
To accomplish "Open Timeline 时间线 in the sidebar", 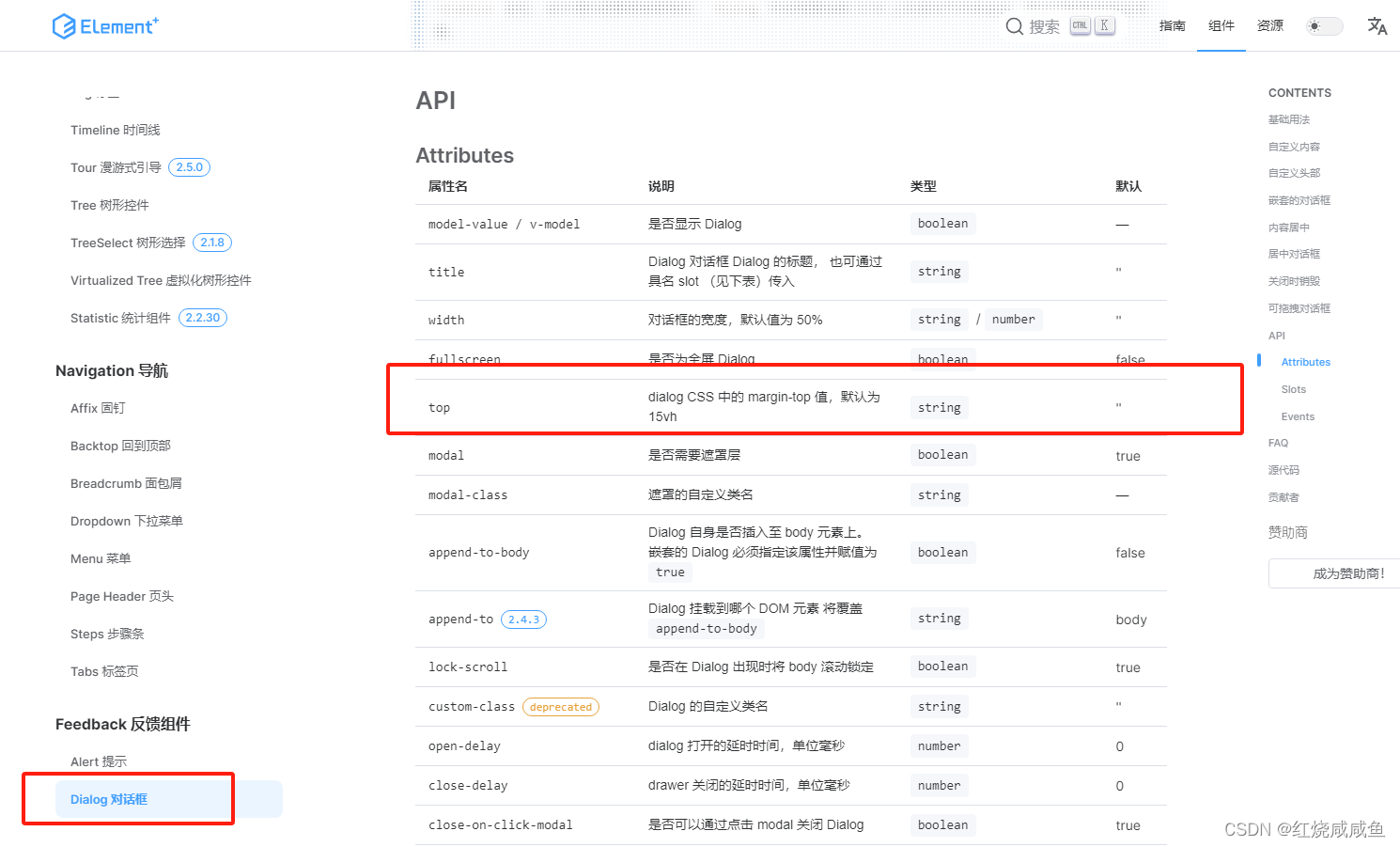I will pos(116,130).
